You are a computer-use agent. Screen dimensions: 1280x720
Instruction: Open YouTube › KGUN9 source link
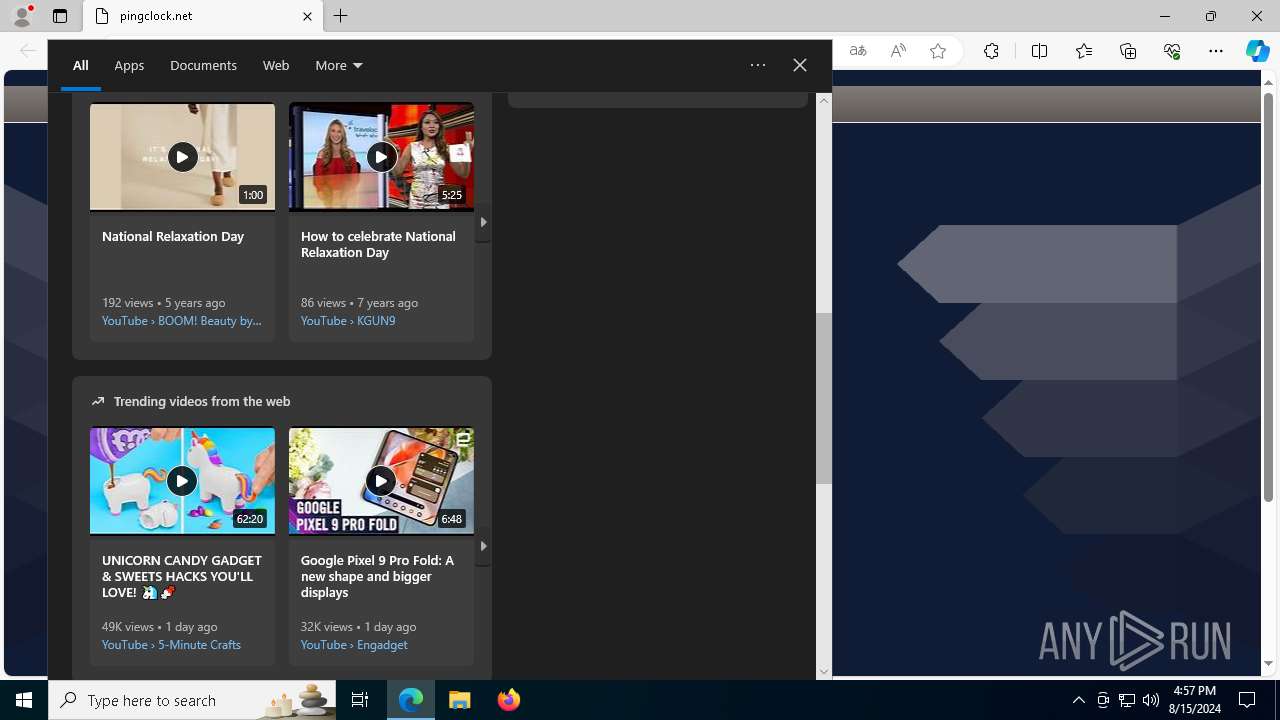[x=348, y=320]
